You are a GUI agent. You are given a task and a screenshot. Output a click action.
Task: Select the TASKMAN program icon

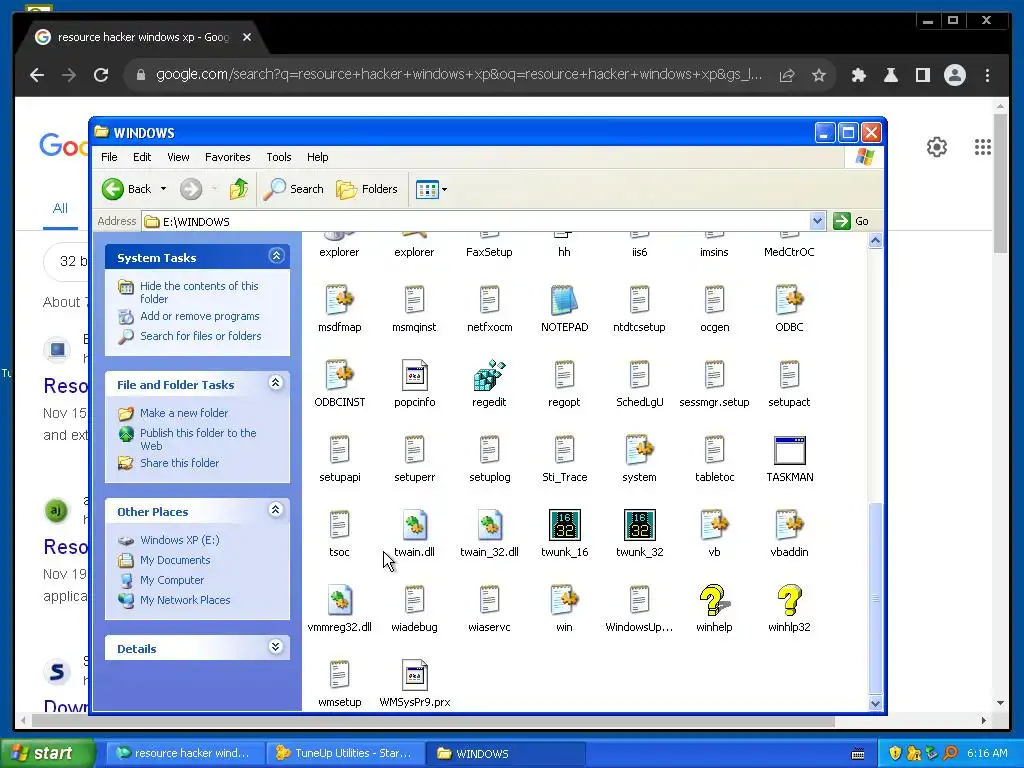tap(790, 451)
